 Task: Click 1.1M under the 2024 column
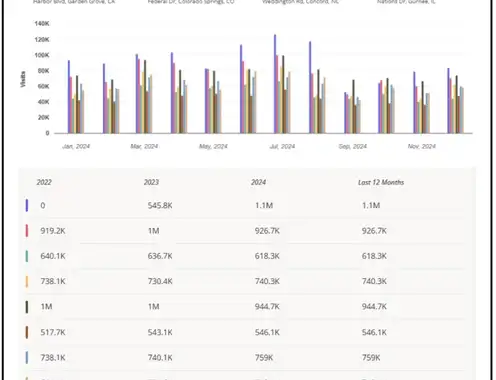pyautogui.click(x=264, y=205)
